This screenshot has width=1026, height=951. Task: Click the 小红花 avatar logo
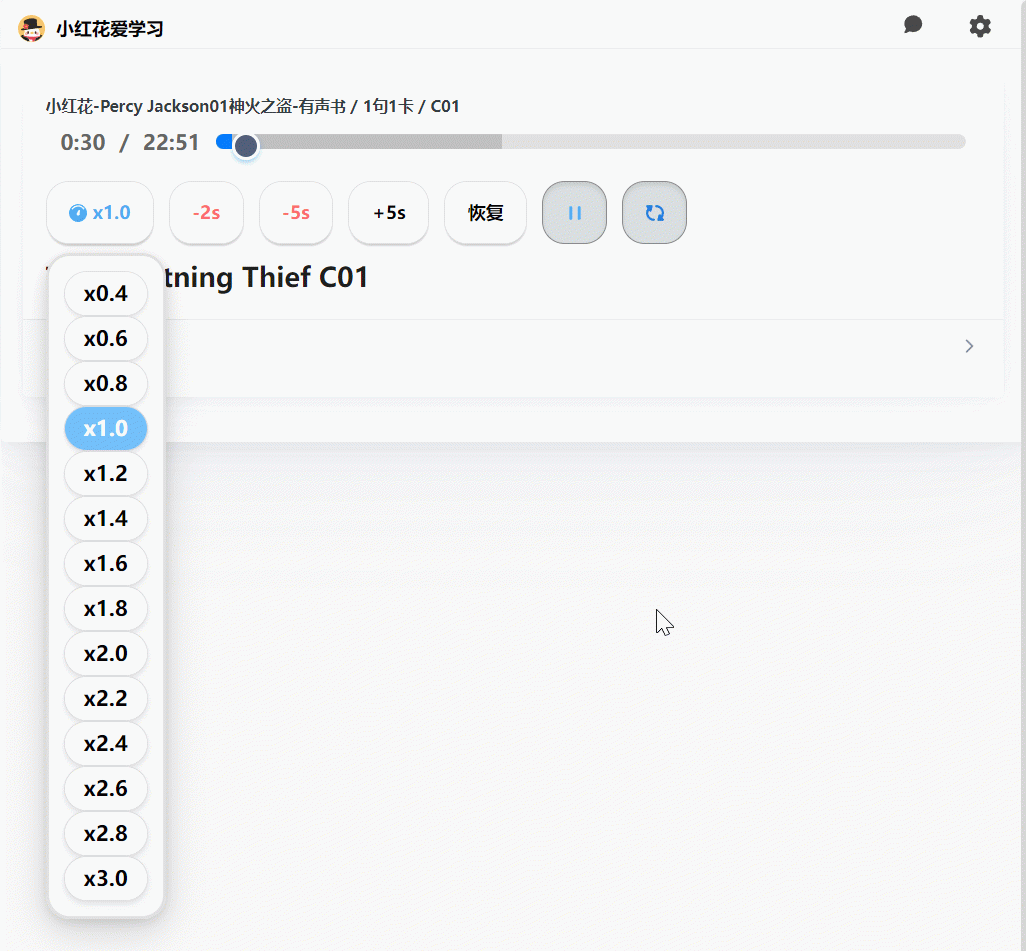32,28
